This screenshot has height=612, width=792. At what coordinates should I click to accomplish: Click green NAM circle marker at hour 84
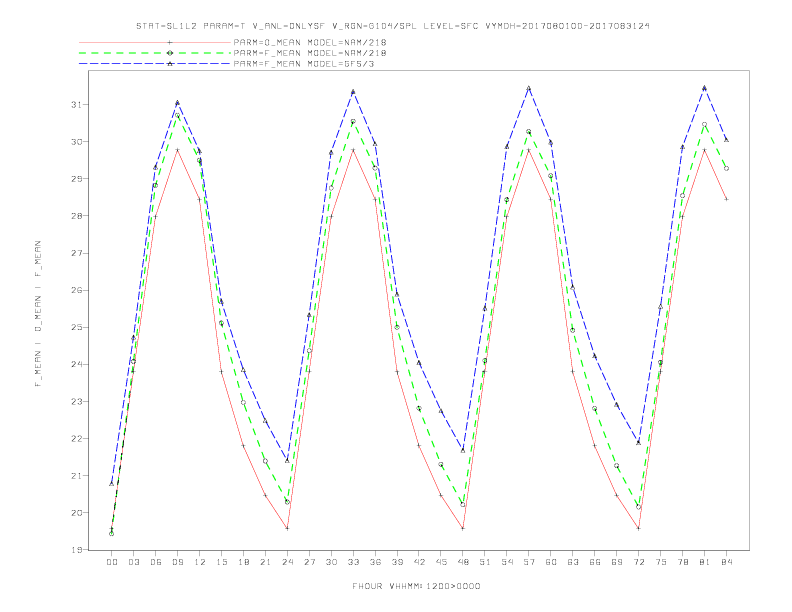tap(726, 169)
